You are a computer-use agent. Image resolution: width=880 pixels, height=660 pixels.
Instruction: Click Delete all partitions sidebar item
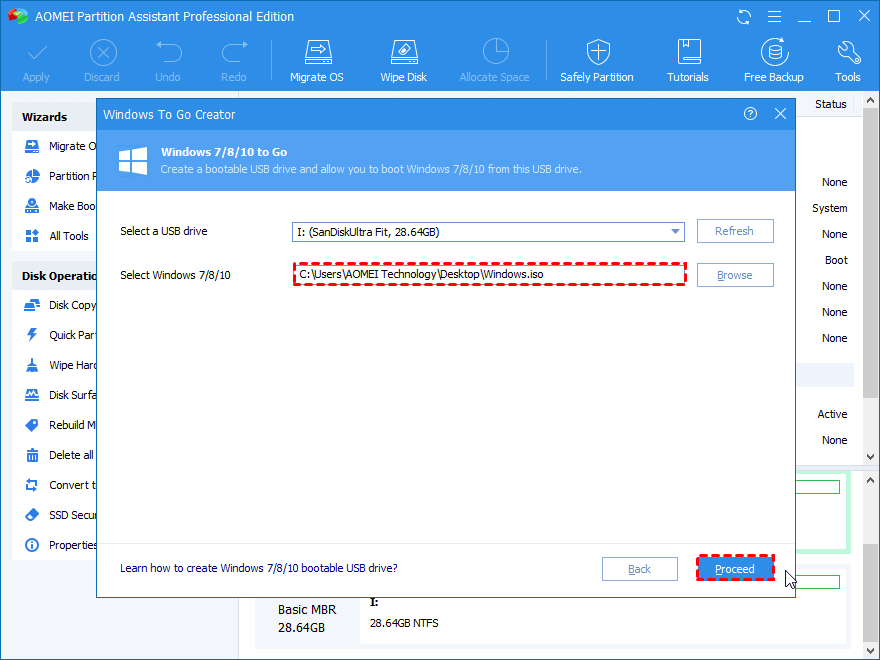click(x=60, y=455)
